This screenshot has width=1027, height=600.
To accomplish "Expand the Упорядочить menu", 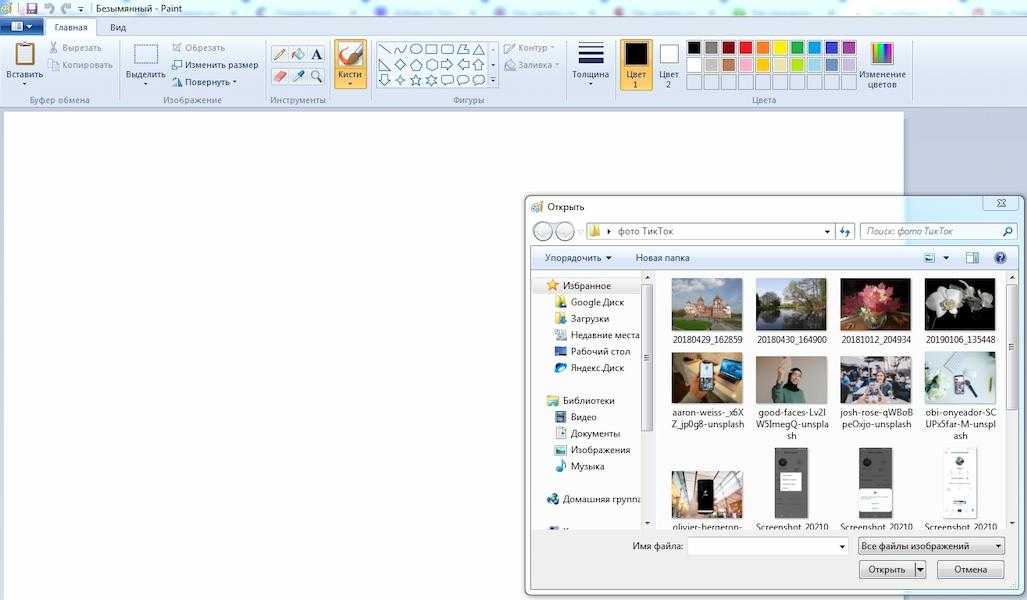I will (578, 258).
